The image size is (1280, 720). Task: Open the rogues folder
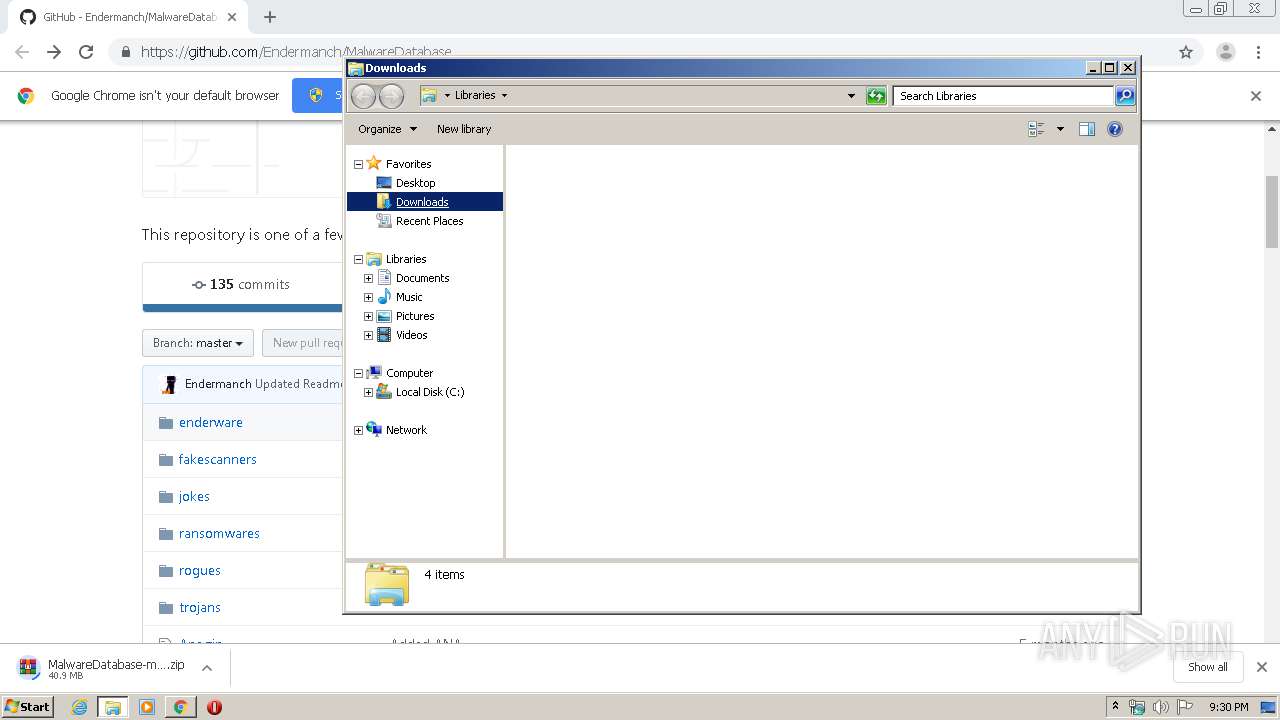click(x=199, y=570)
